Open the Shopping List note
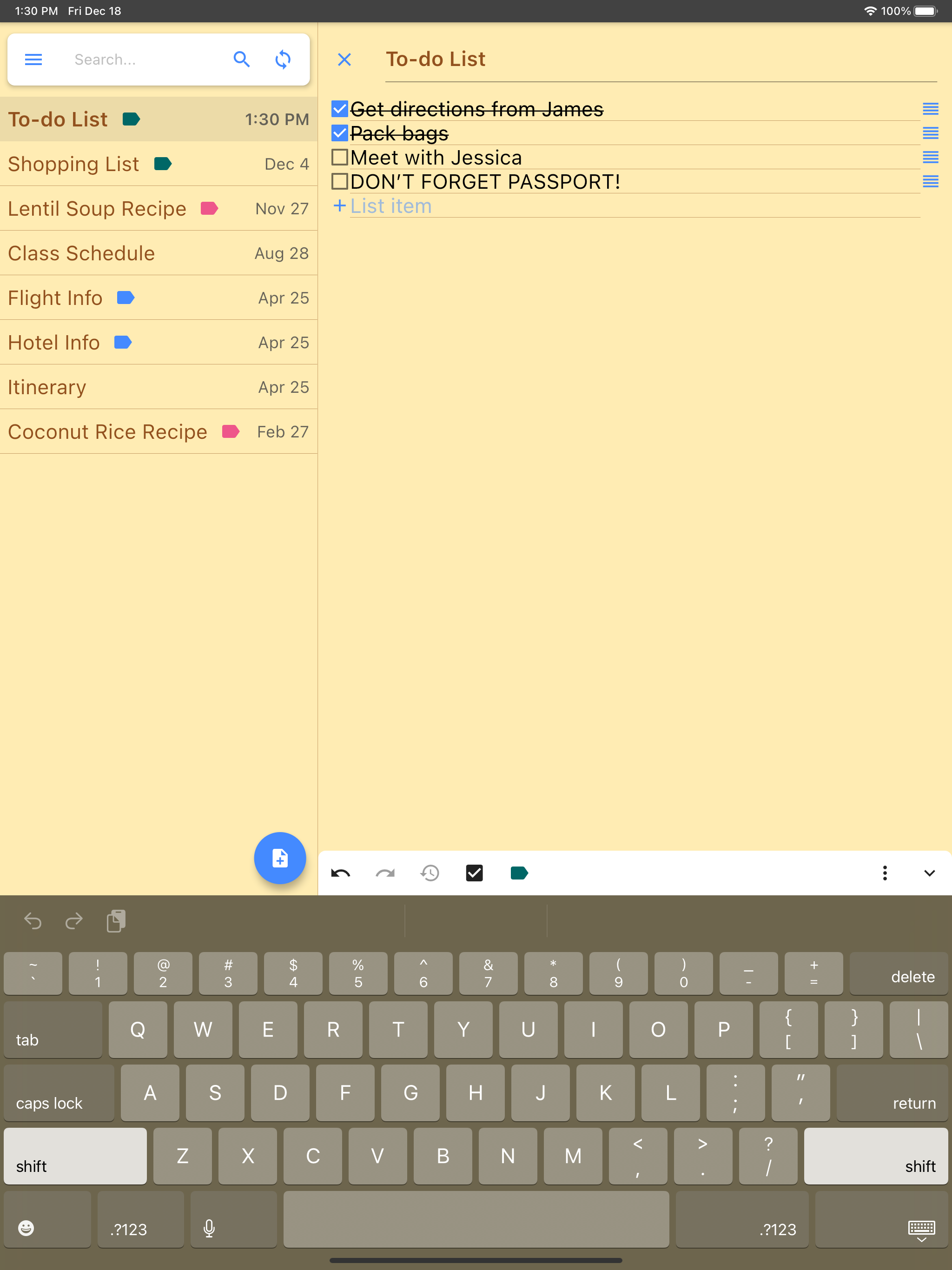Image resolution: width=952 pixels, height=1270 pixels. (x=159, y=164)
